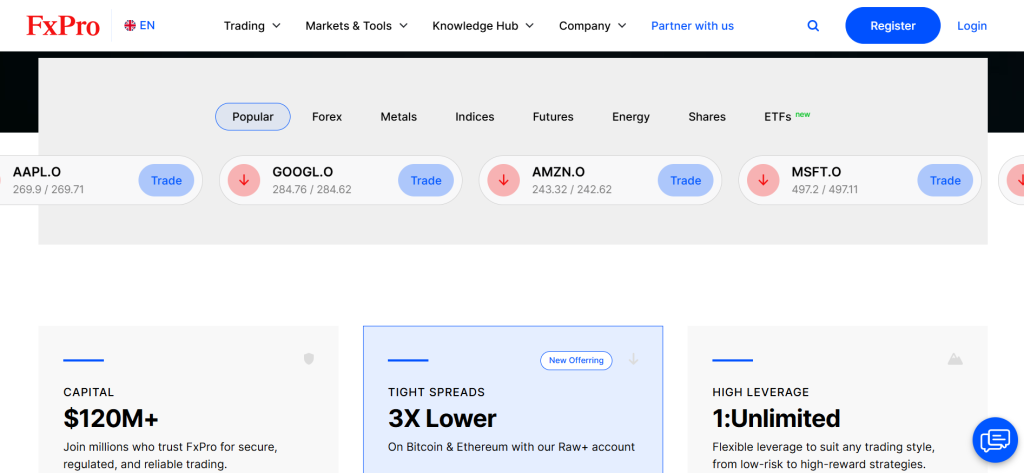Viewport: 1024px width, 473px height.
Task: Switch to the Forex tab
Action: coord(327,117)
